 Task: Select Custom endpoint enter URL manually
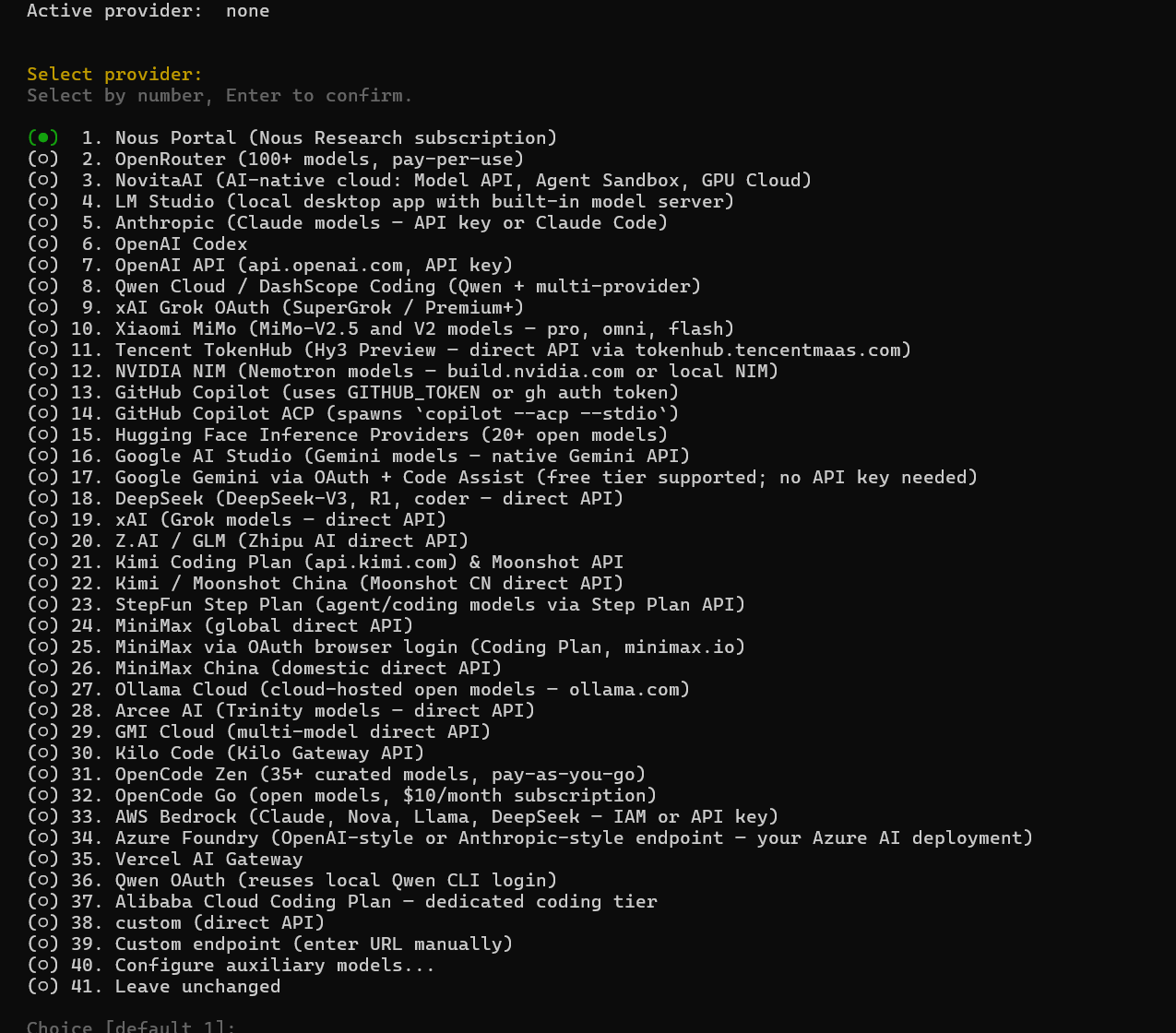[270, 944]
